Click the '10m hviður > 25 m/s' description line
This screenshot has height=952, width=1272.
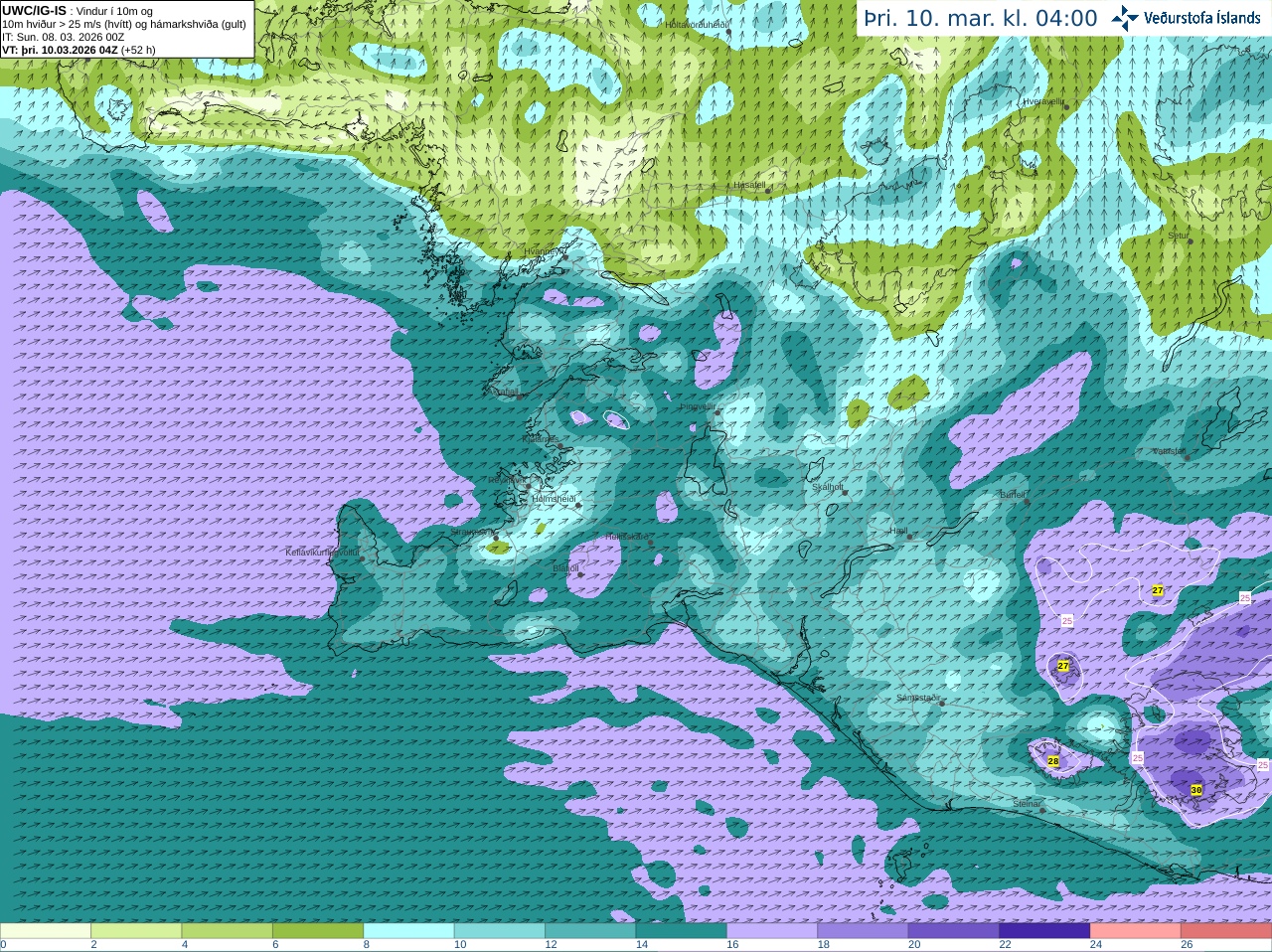click(x=124, y=24)
